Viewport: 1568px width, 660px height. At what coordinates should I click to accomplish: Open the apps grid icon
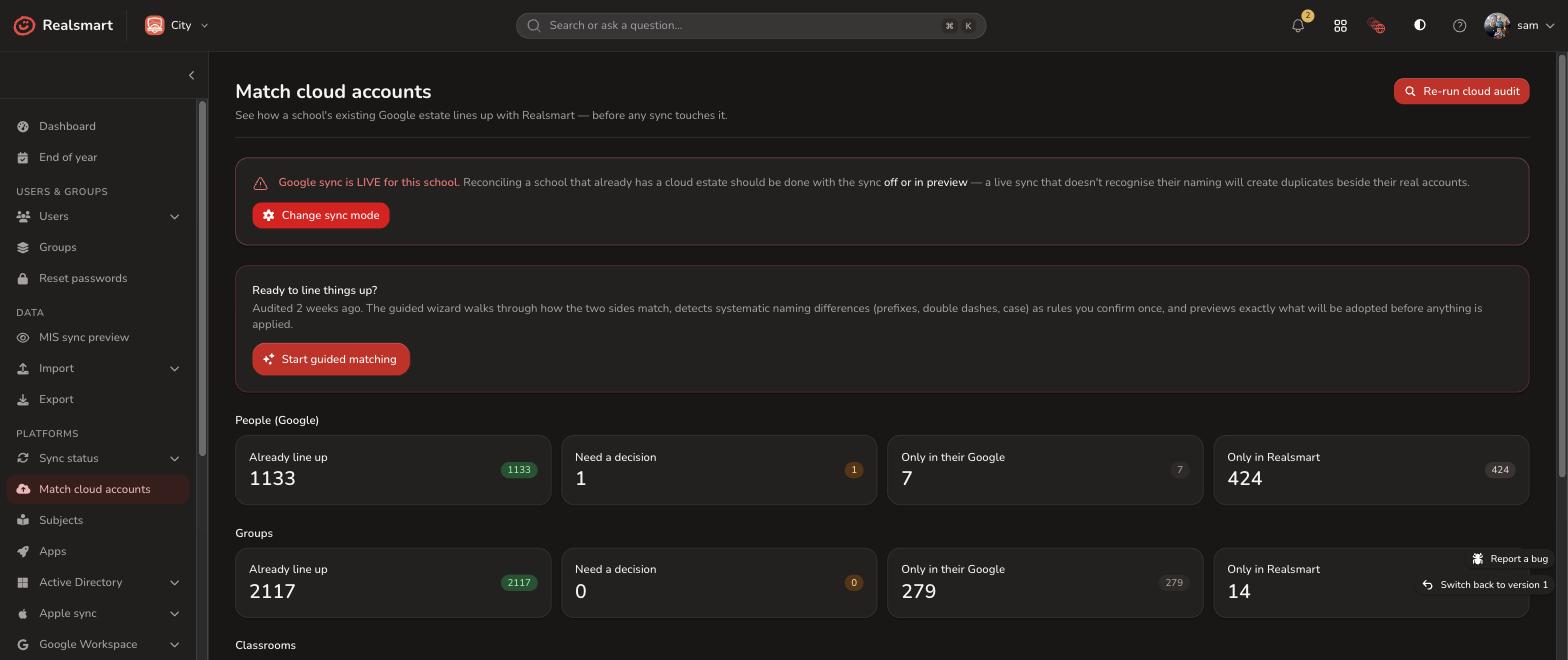coord(1340,26)
